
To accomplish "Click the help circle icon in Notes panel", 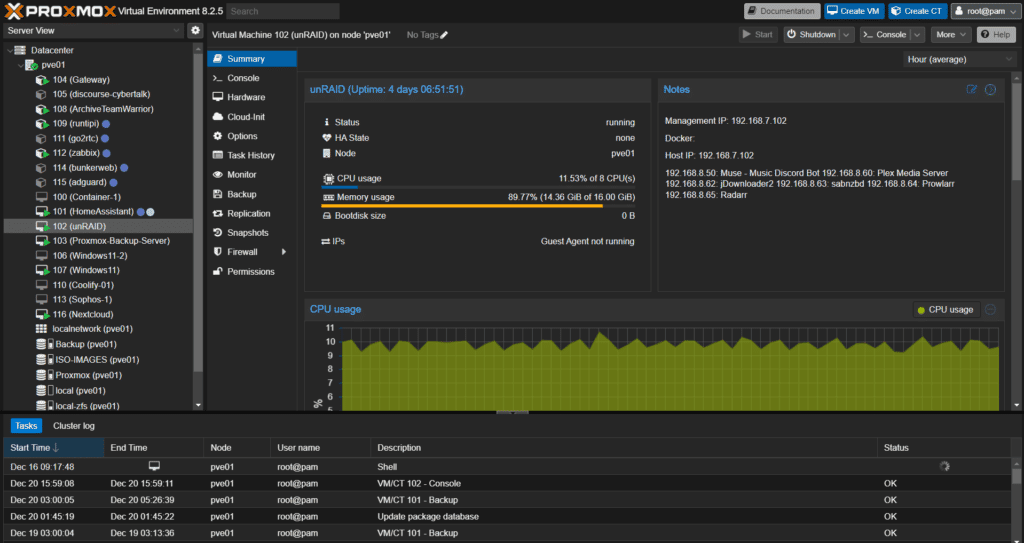I will coord(990,90).
